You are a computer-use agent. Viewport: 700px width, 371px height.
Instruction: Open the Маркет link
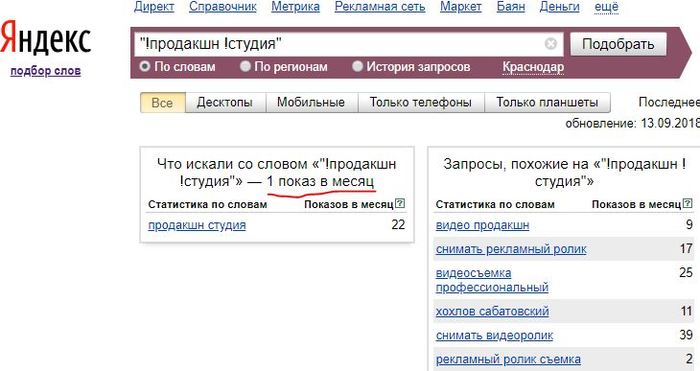(461, 7)
